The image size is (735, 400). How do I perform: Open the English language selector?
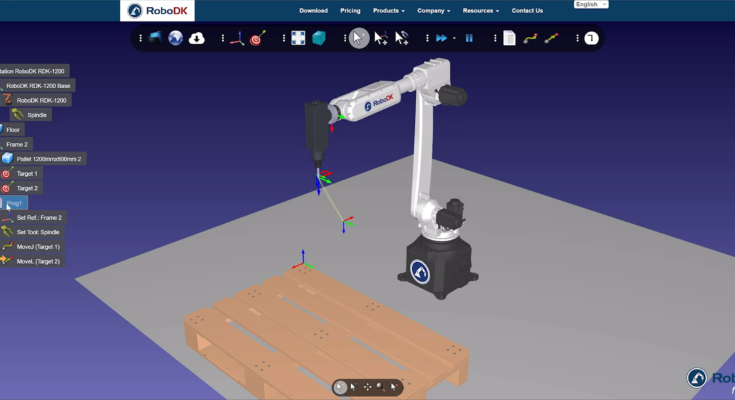click(x=591, y=4)
